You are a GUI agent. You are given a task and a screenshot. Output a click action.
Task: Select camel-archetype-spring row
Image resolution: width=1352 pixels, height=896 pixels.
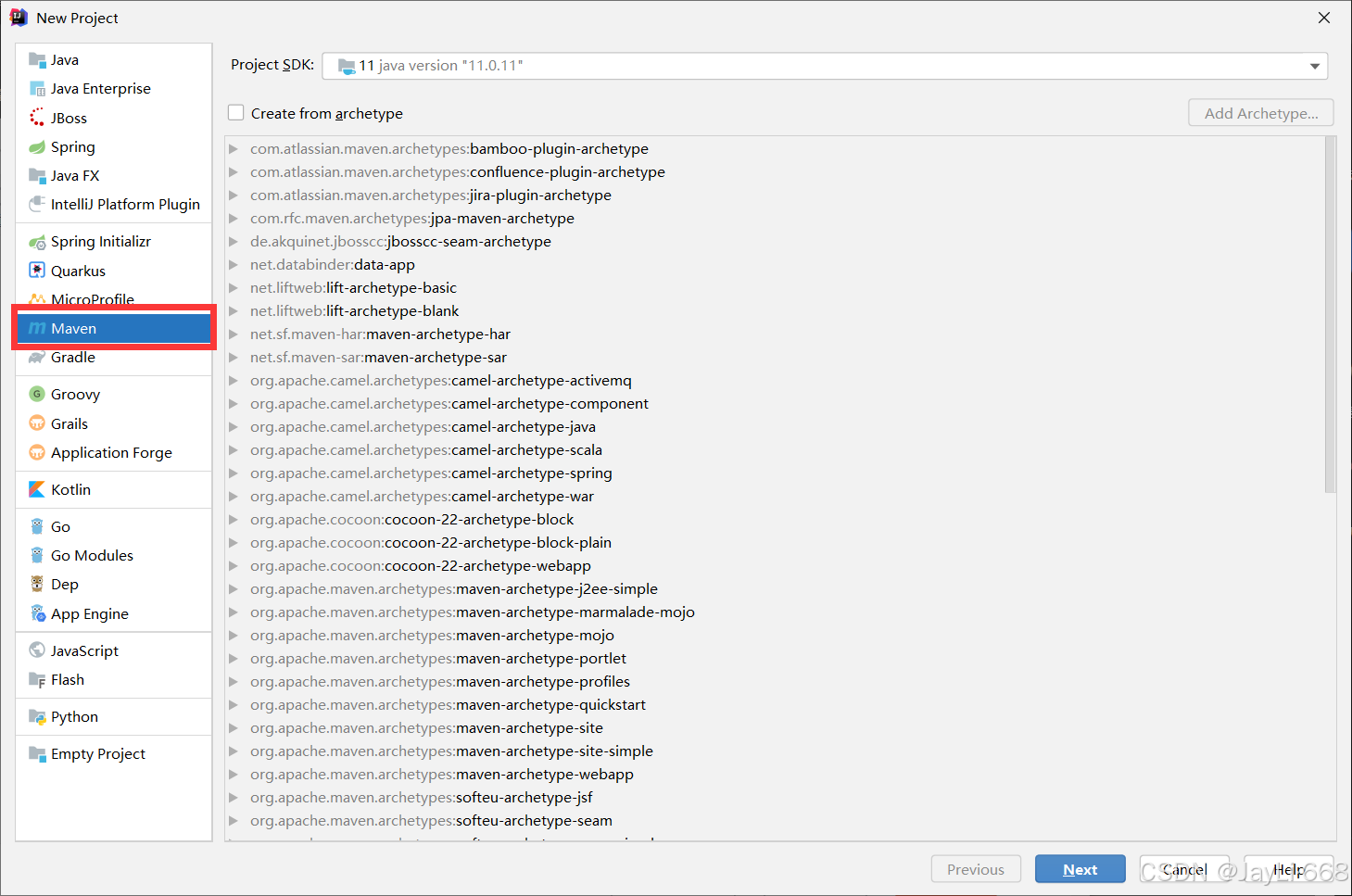click(x=431, y=473)
